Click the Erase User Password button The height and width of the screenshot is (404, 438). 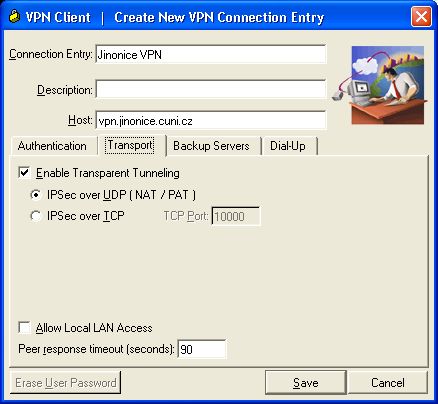[x=66, y=382]
